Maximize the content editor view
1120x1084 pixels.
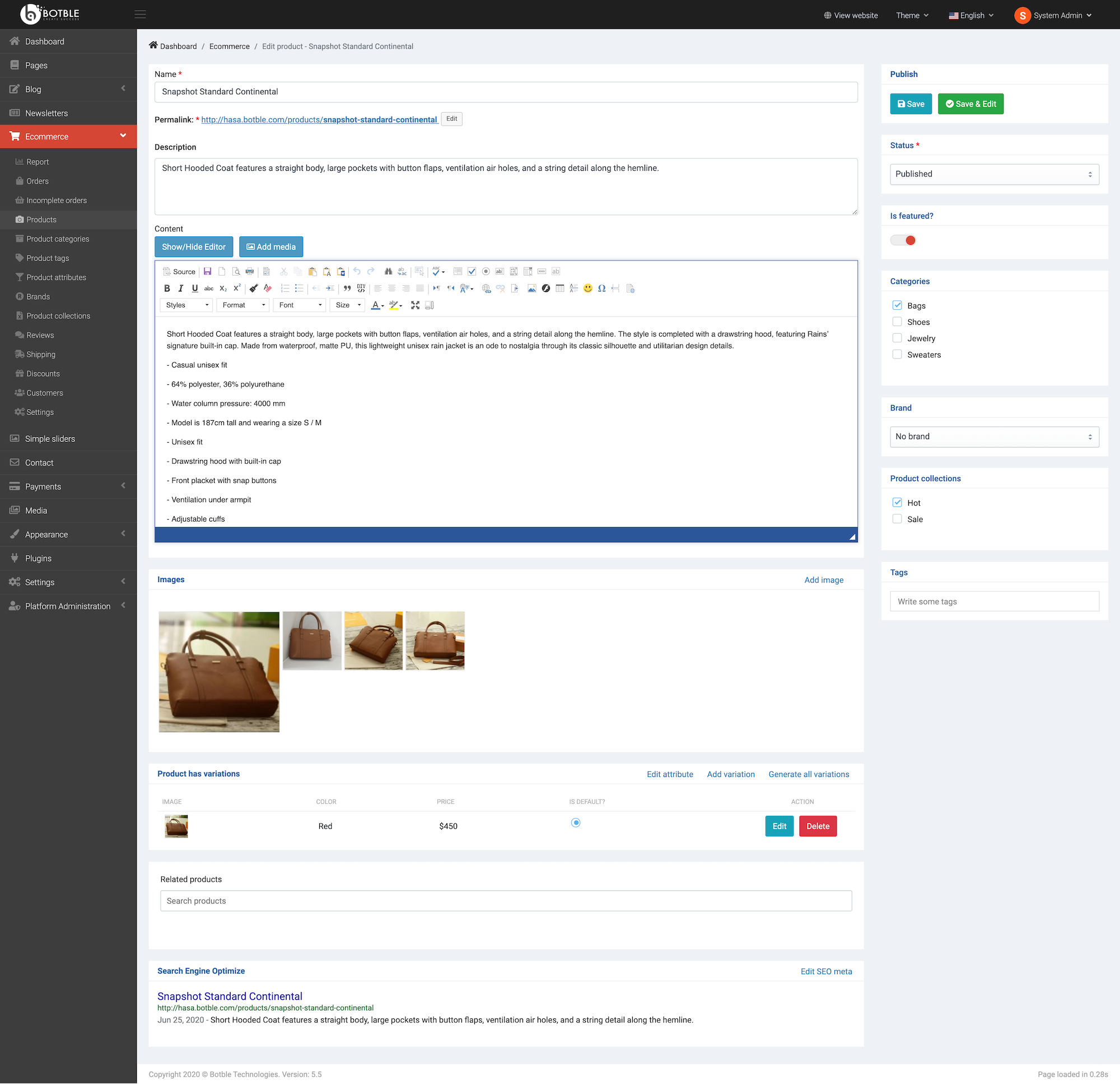click(x=416, y=305)
